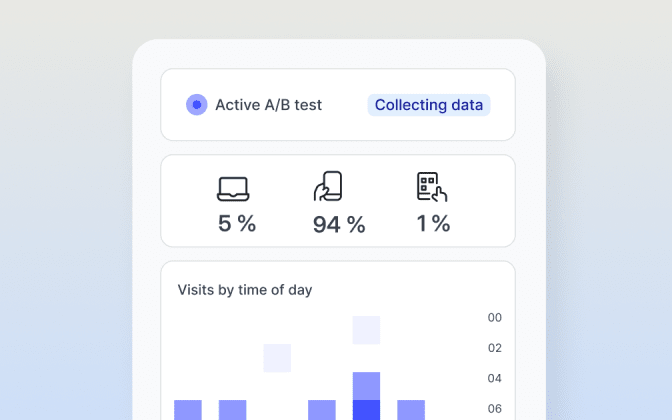
Task: Click the pale heatmap cell in 00 row
Action: [366, 330]
